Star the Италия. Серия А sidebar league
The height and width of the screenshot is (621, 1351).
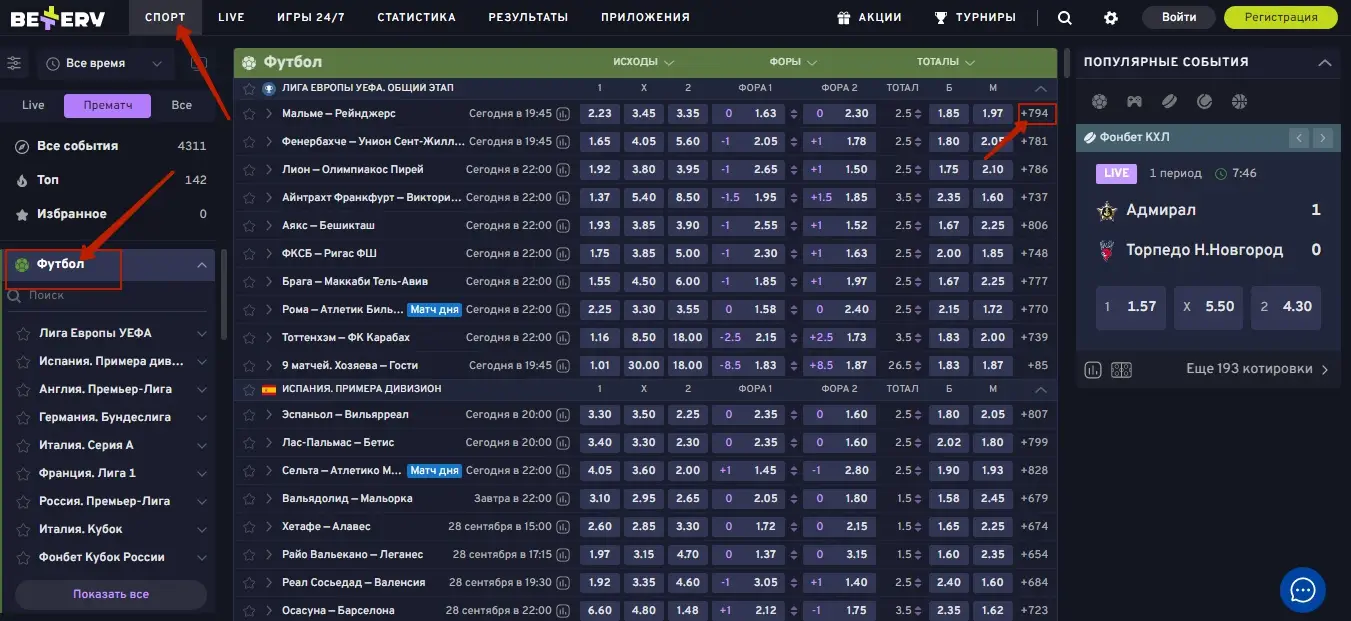22,445
